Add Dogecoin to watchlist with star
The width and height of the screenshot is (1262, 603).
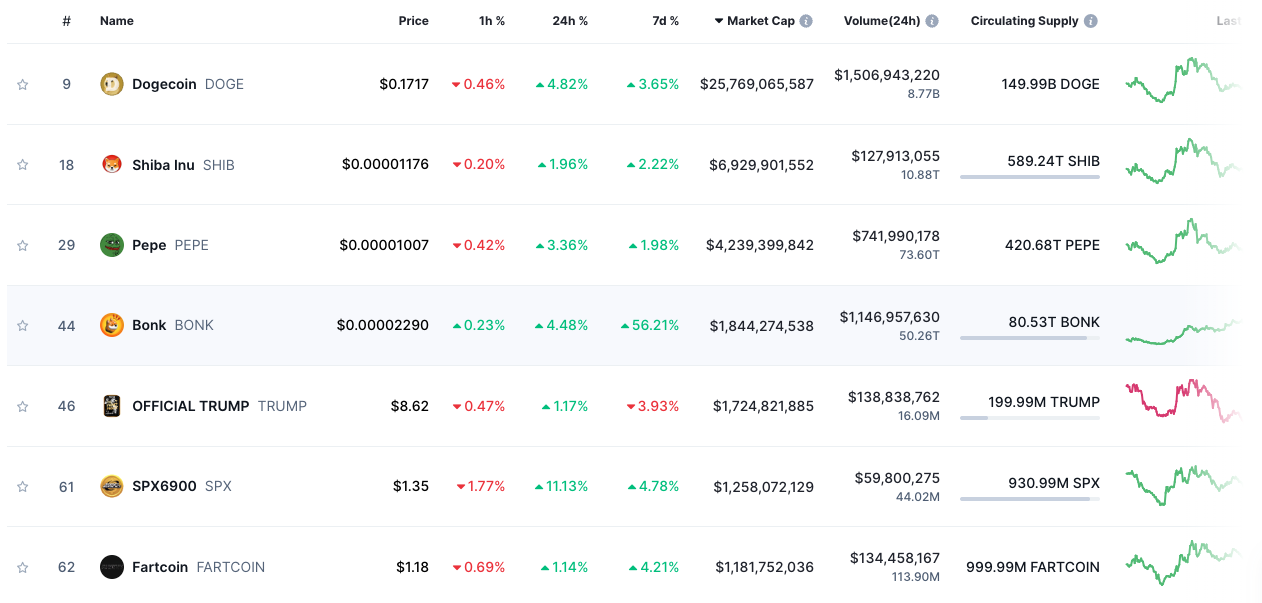click(22, 84)
